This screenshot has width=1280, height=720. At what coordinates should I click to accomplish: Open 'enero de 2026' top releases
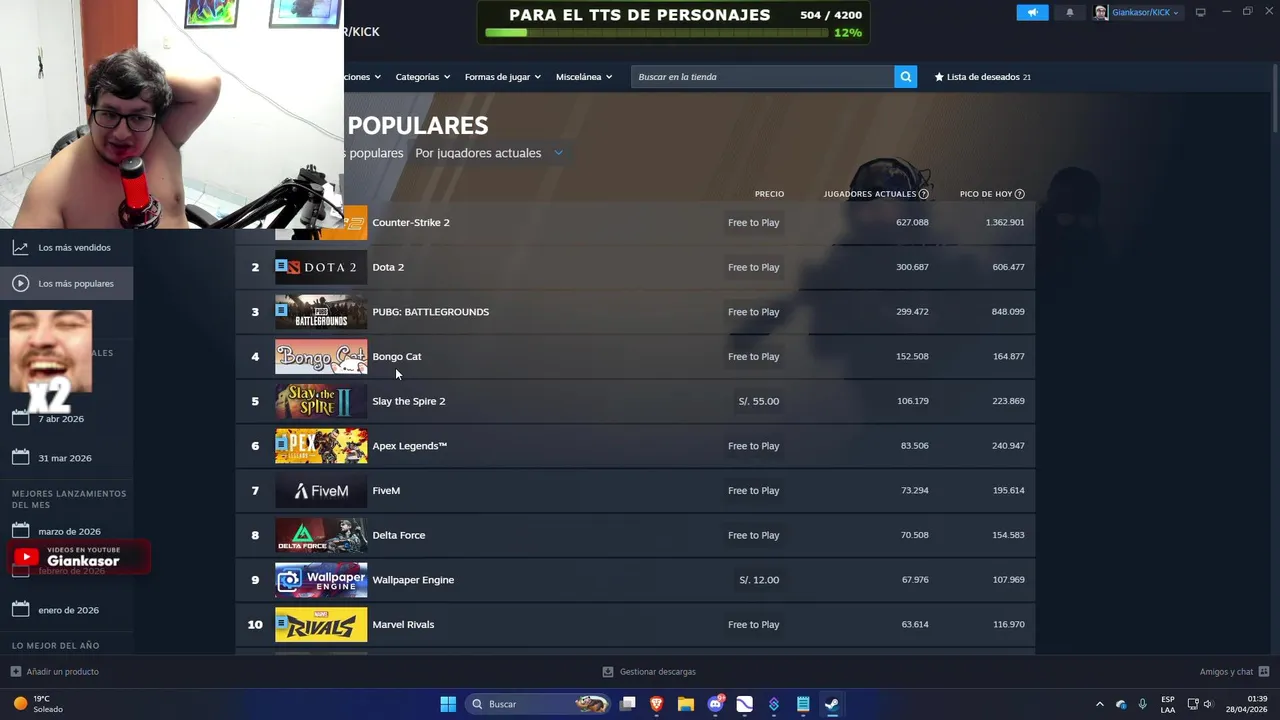tap(68, 610)
